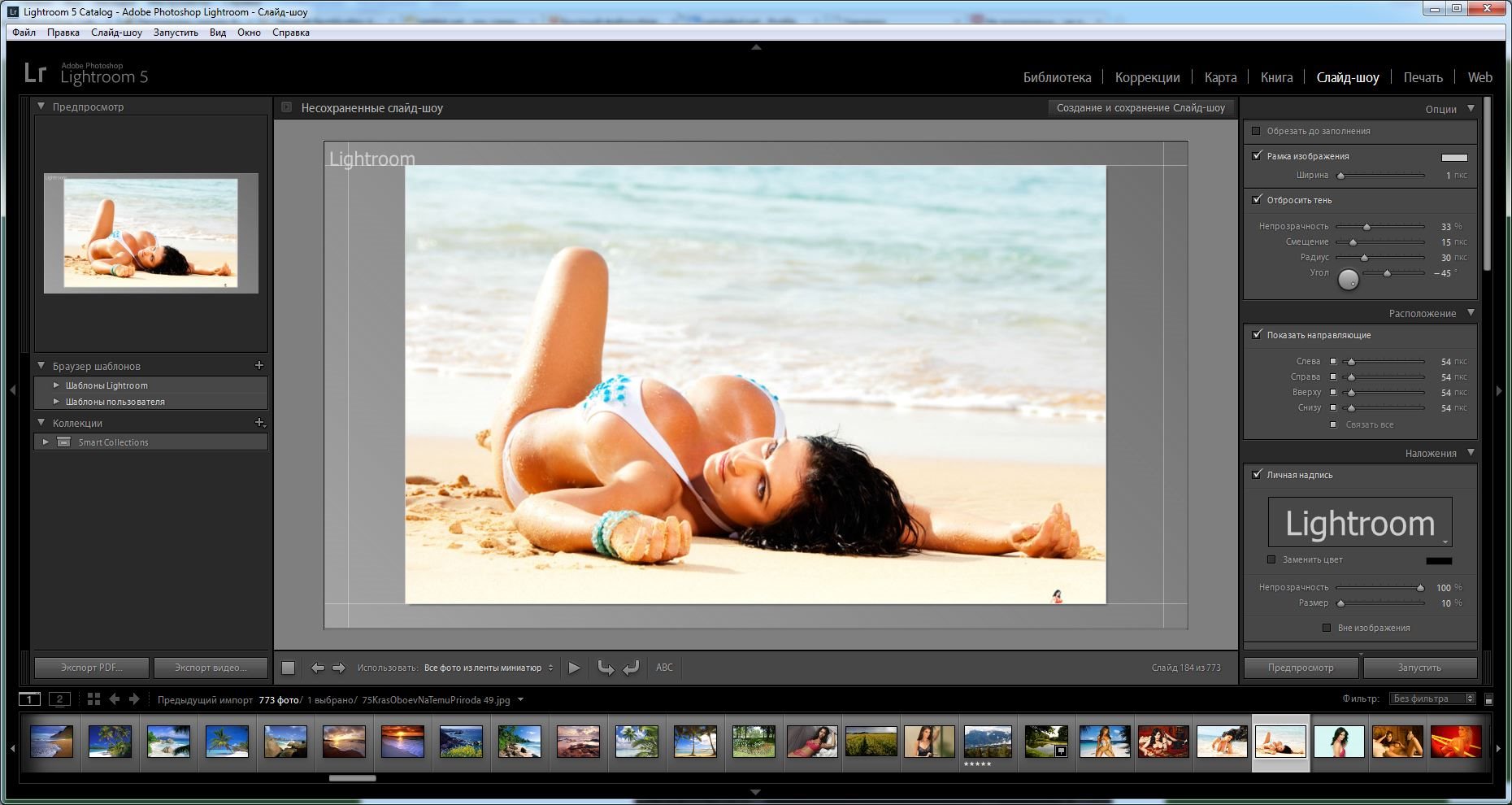Hide right panel side arrow
Viewport: 1512px width, 805px height.
tap(1500, 390)
